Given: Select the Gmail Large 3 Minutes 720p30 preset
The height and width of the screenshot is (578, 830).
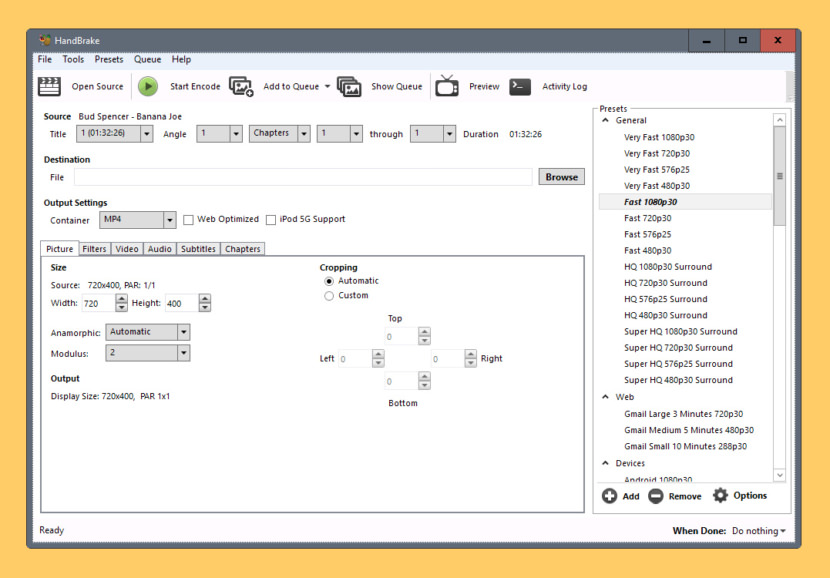Looking at the screenshot, I should [x=683, y=414].
